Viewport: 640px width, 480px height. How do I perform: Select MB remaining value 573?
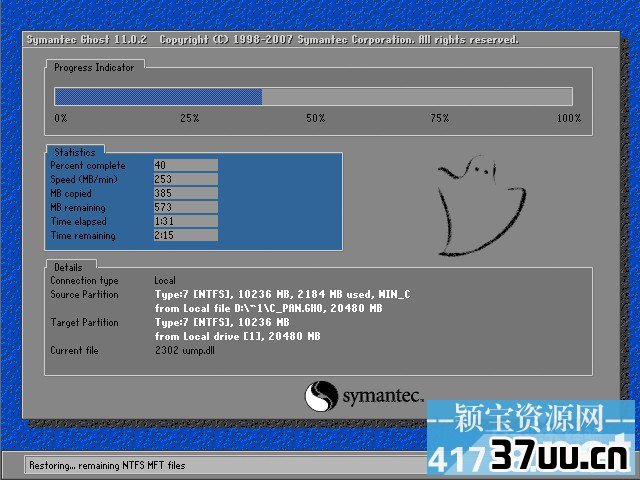pyautogui.click(x=186, y=207)
